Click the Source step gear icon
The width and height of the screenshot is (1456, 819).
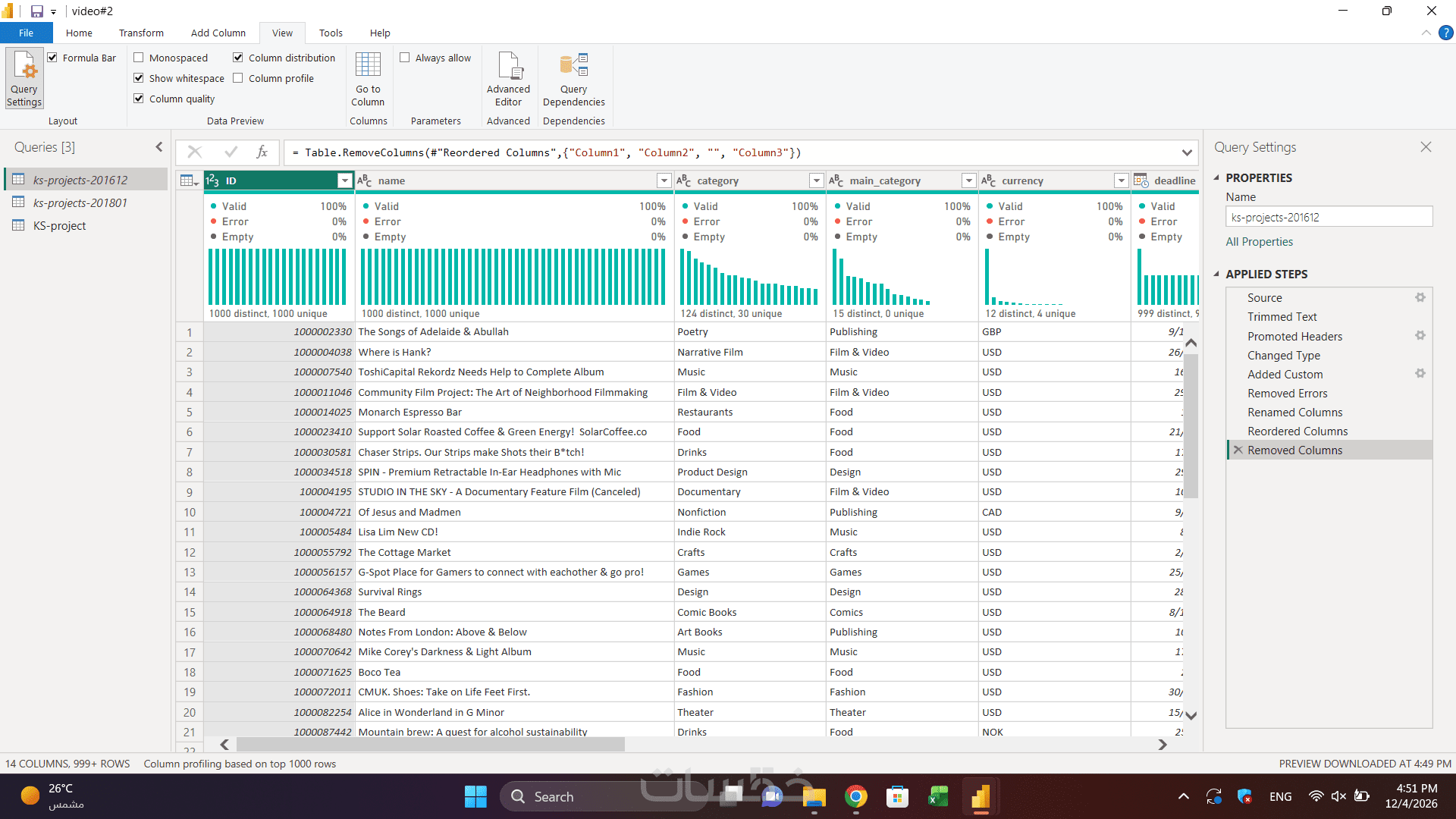1420,298
